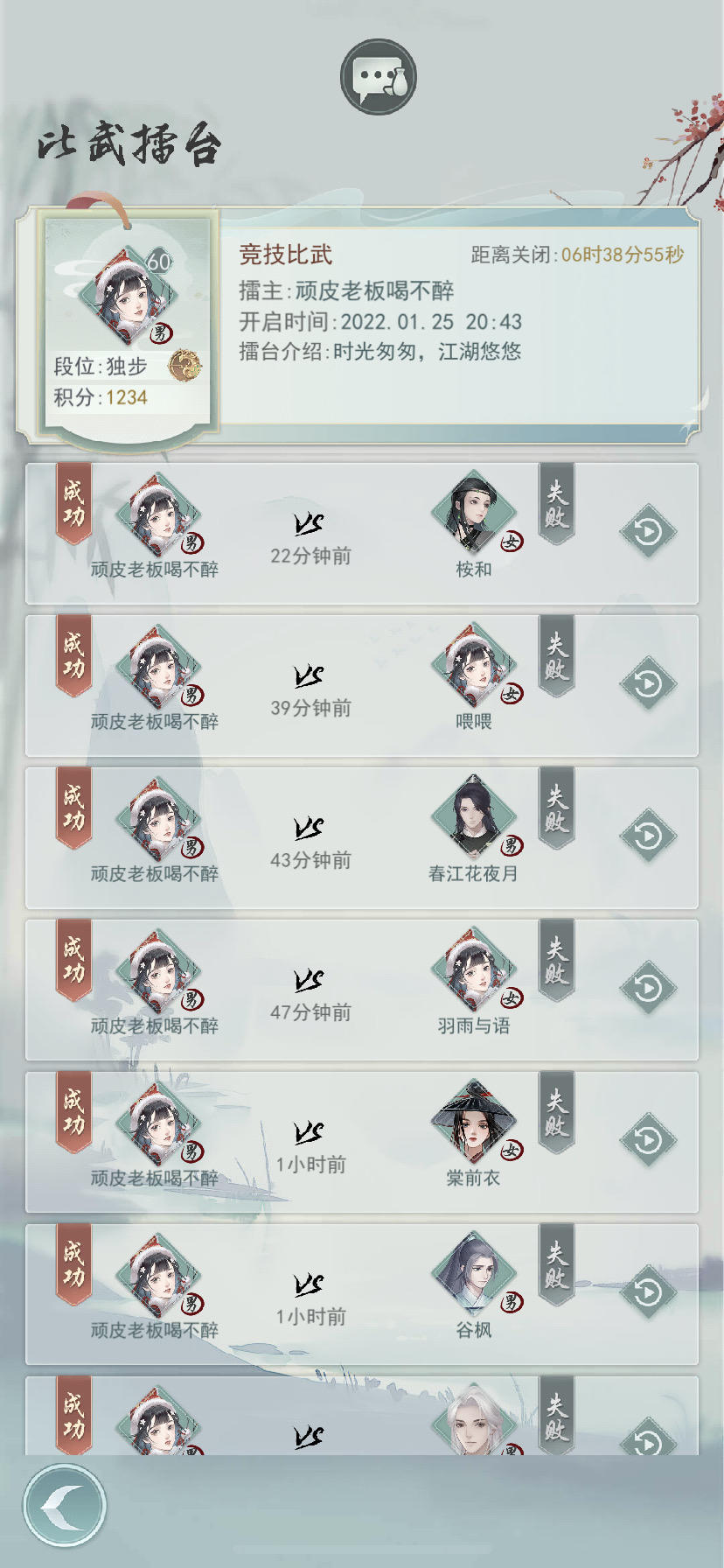Select the 47分钟前 battle record row
This screenshot has width=724, height=1568.
pyautogui.click(x=362, y=990)
